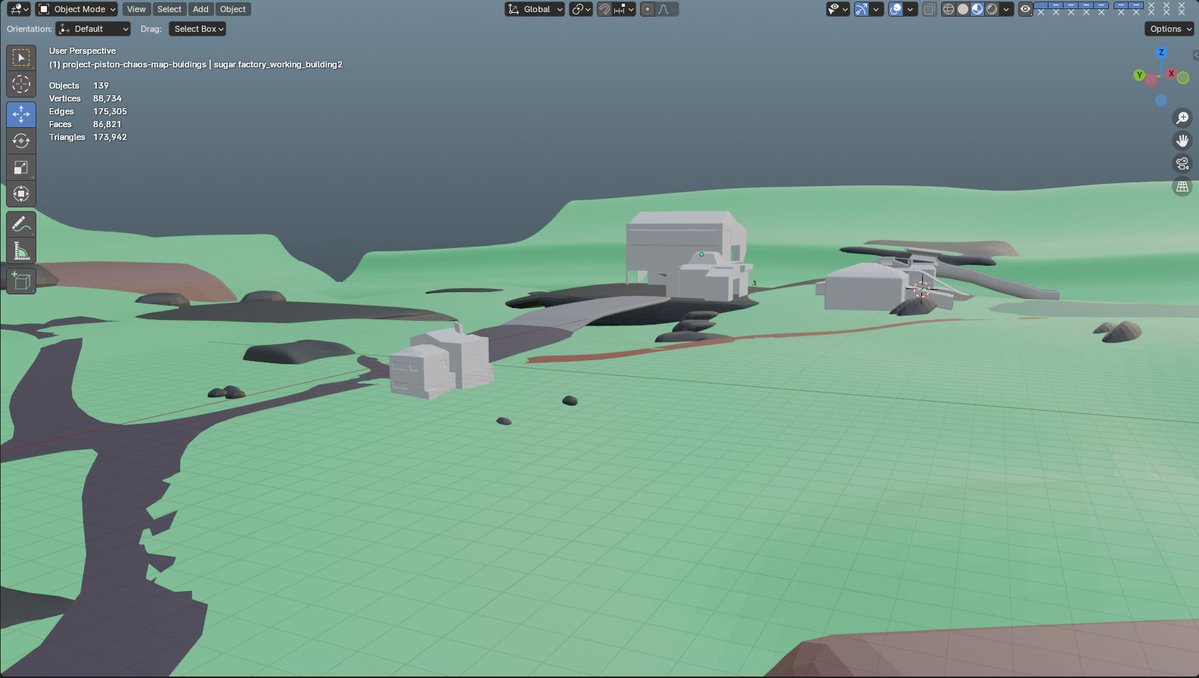1199x678 pixels.
Task: Toggle snapping with the magnet icon
Action: coord(603,8)
